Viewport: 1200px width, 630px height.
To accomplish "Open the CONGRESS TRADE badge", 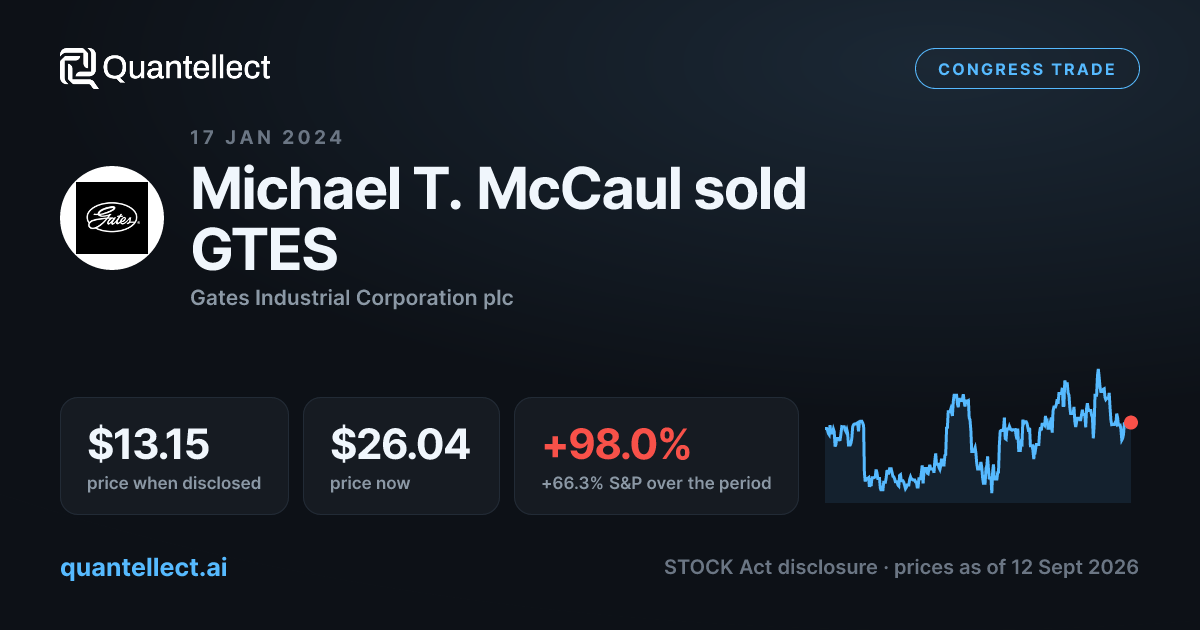I will [1027, 69].
